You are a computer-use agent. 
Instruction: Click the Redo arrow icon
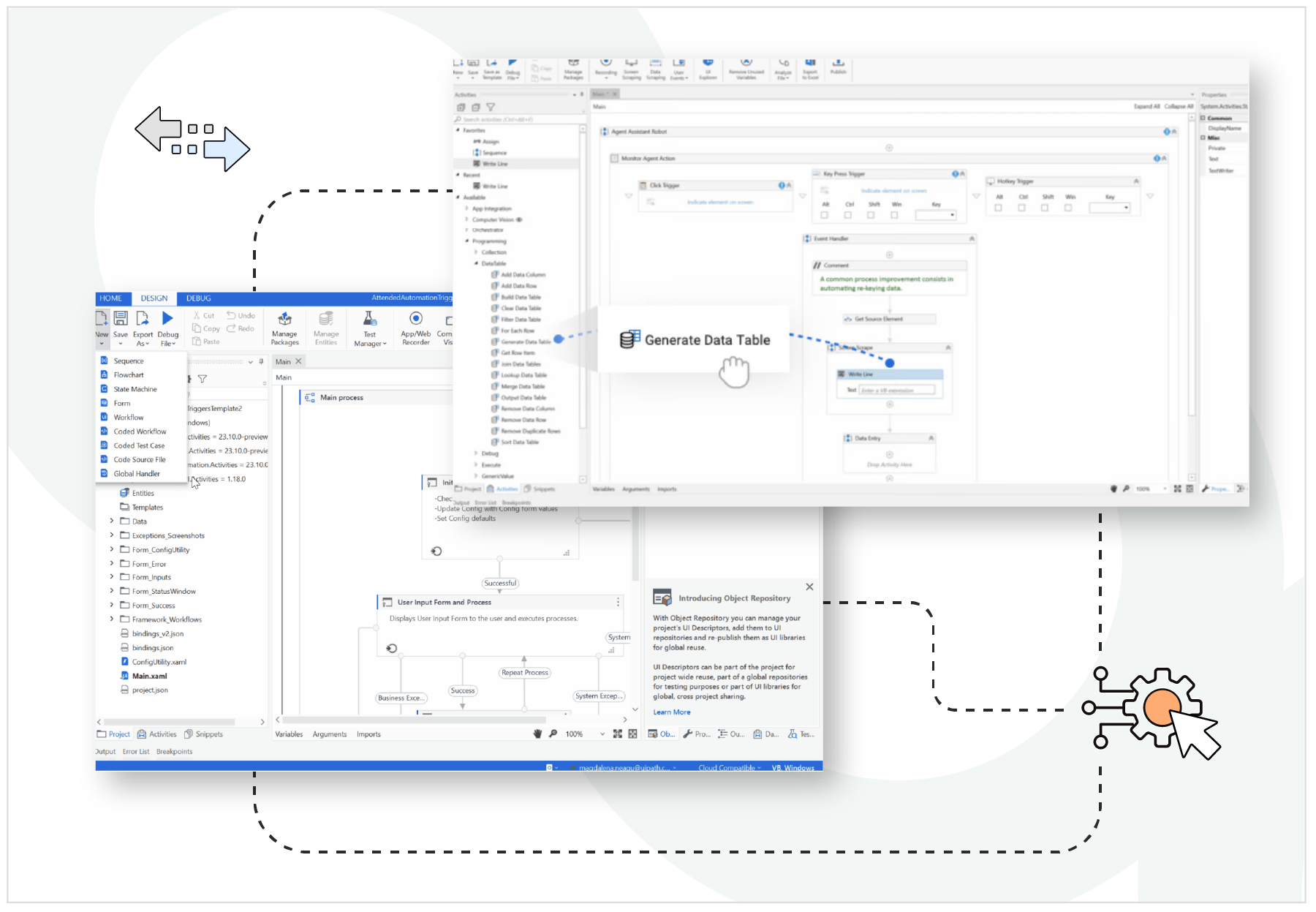231,328
